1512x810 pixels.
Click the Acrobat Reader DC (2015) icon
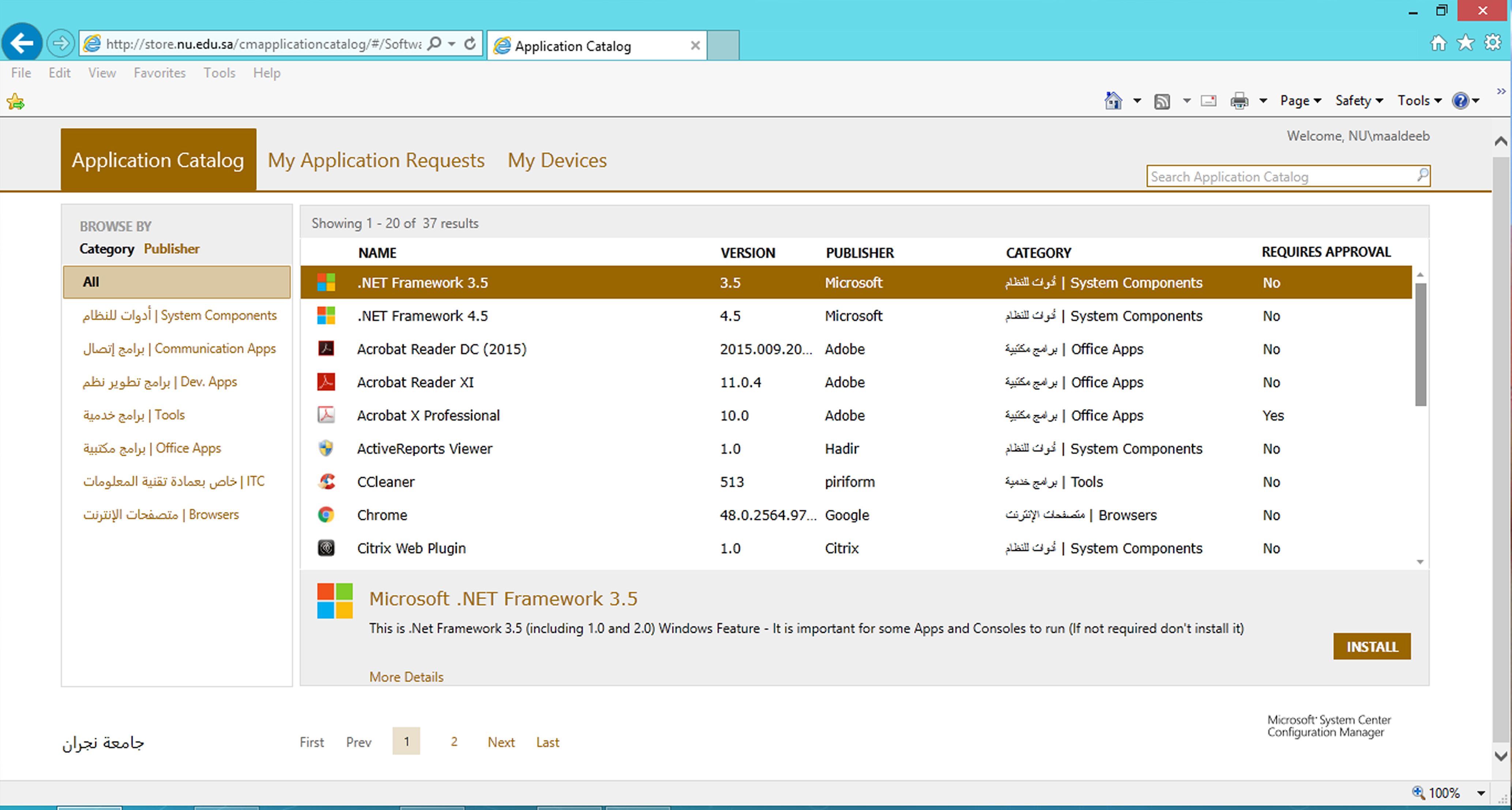tap(326, 349)
